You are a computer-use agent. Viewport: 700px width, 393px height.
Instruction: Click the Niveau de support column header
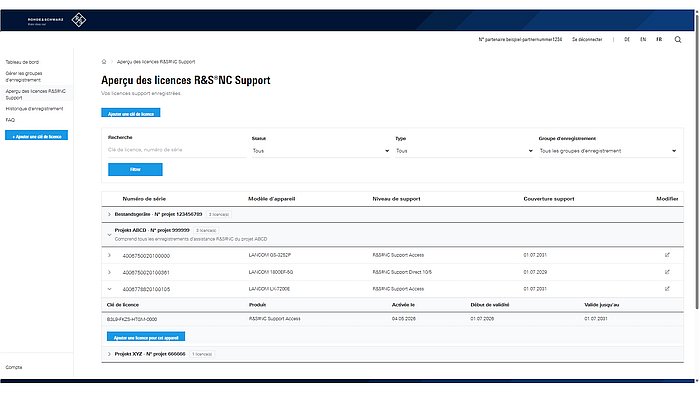click(x=396, y=199)
